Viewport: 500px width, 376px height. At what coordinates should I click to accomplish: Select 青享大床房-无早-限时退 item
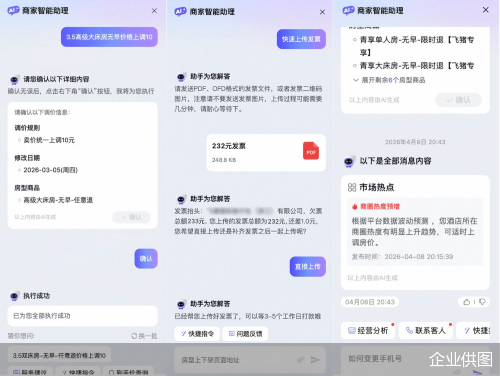click(x=413, y=66)
